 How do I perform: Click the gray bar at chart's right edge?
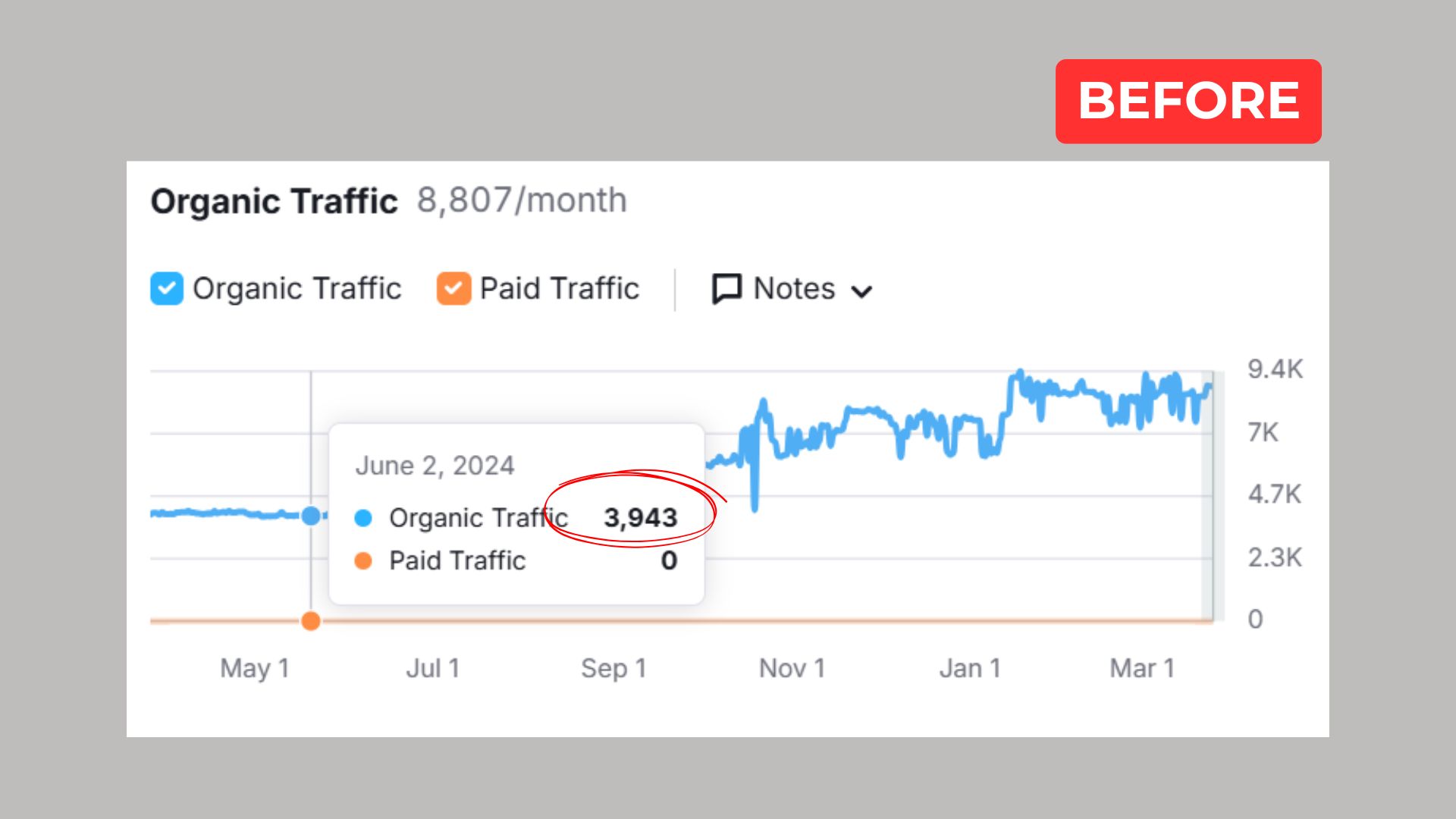pos(1208,497)
